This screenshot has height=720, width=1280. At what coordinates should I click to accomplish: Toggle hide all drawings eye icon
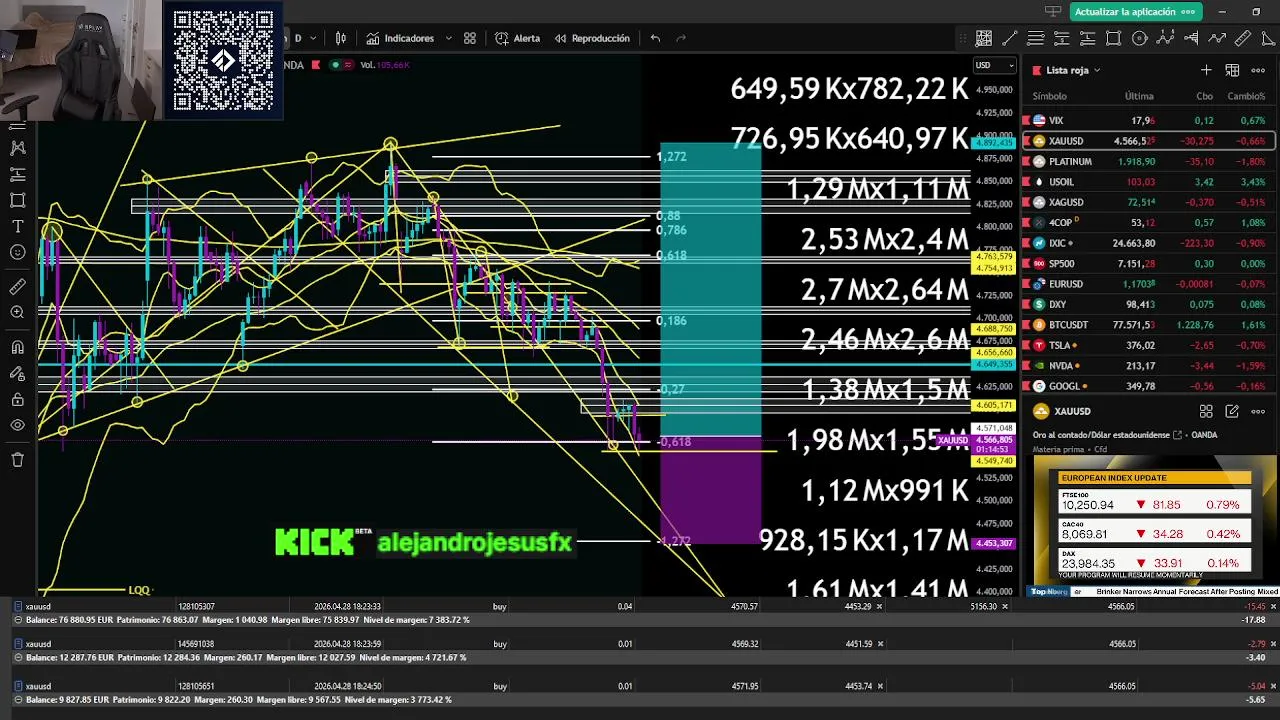pos(17,426)
